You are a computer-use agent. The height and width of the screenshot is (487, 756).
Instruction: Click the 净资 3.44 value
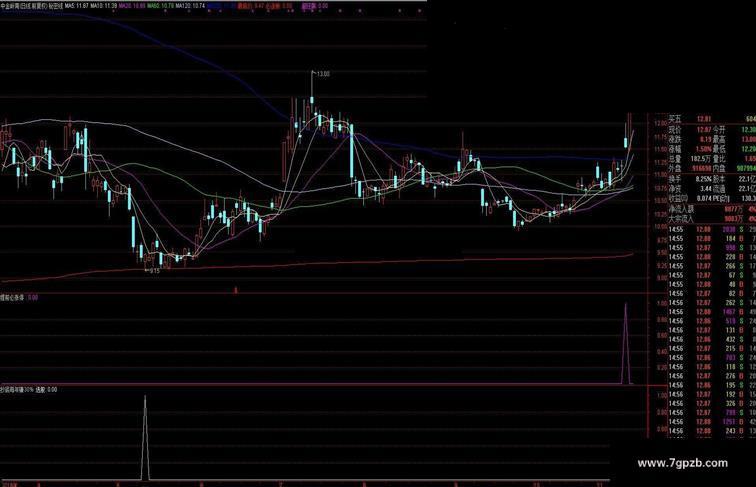[x=706, y=189]
